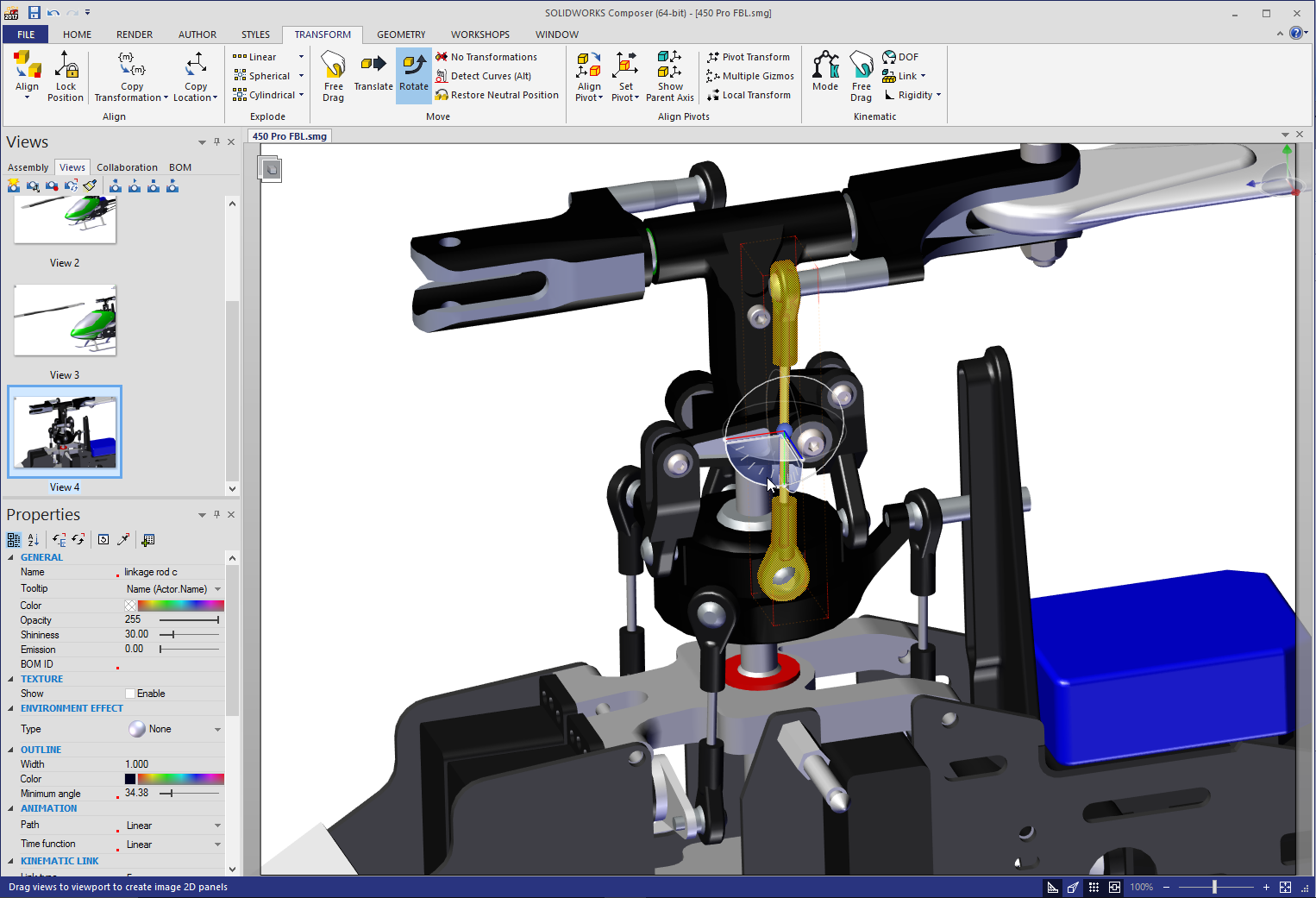Open the Assembly tab in left panel
The width and height of the screenshot is (1316, 898).
(28, 167)
